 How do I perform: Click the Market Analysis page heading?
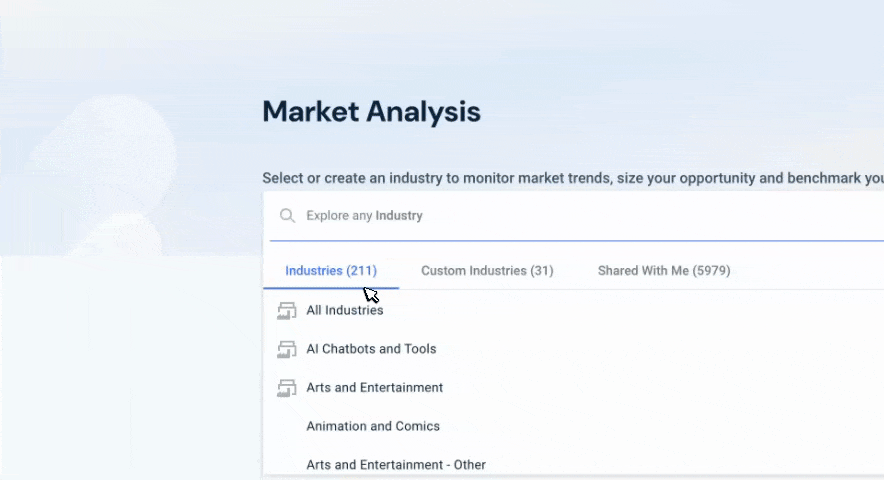[371, 112]
